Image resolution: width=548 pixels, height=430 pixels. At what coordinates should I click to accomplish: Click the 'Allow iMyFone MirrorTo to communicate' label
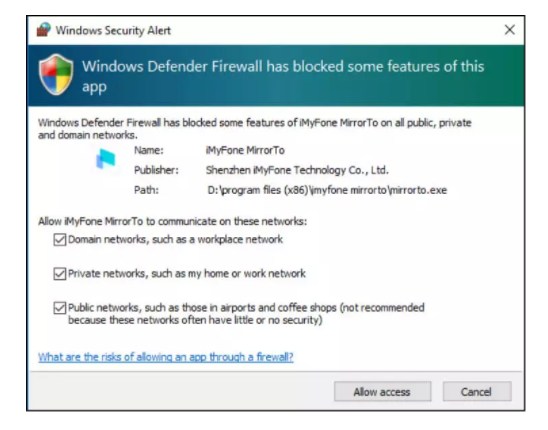pos(173,221)
